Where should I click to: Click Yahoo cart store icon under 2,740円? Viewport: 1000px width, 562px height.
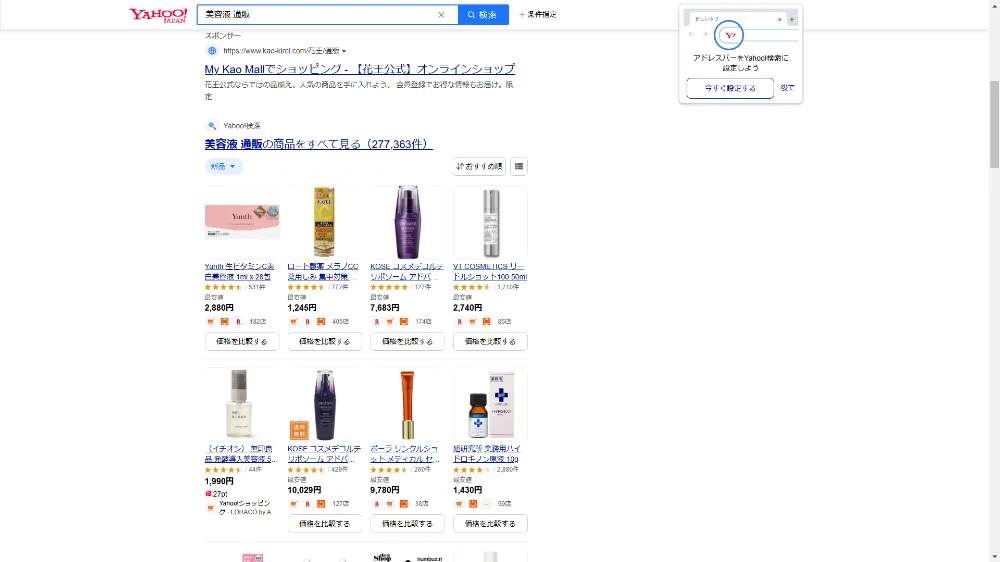473,322
